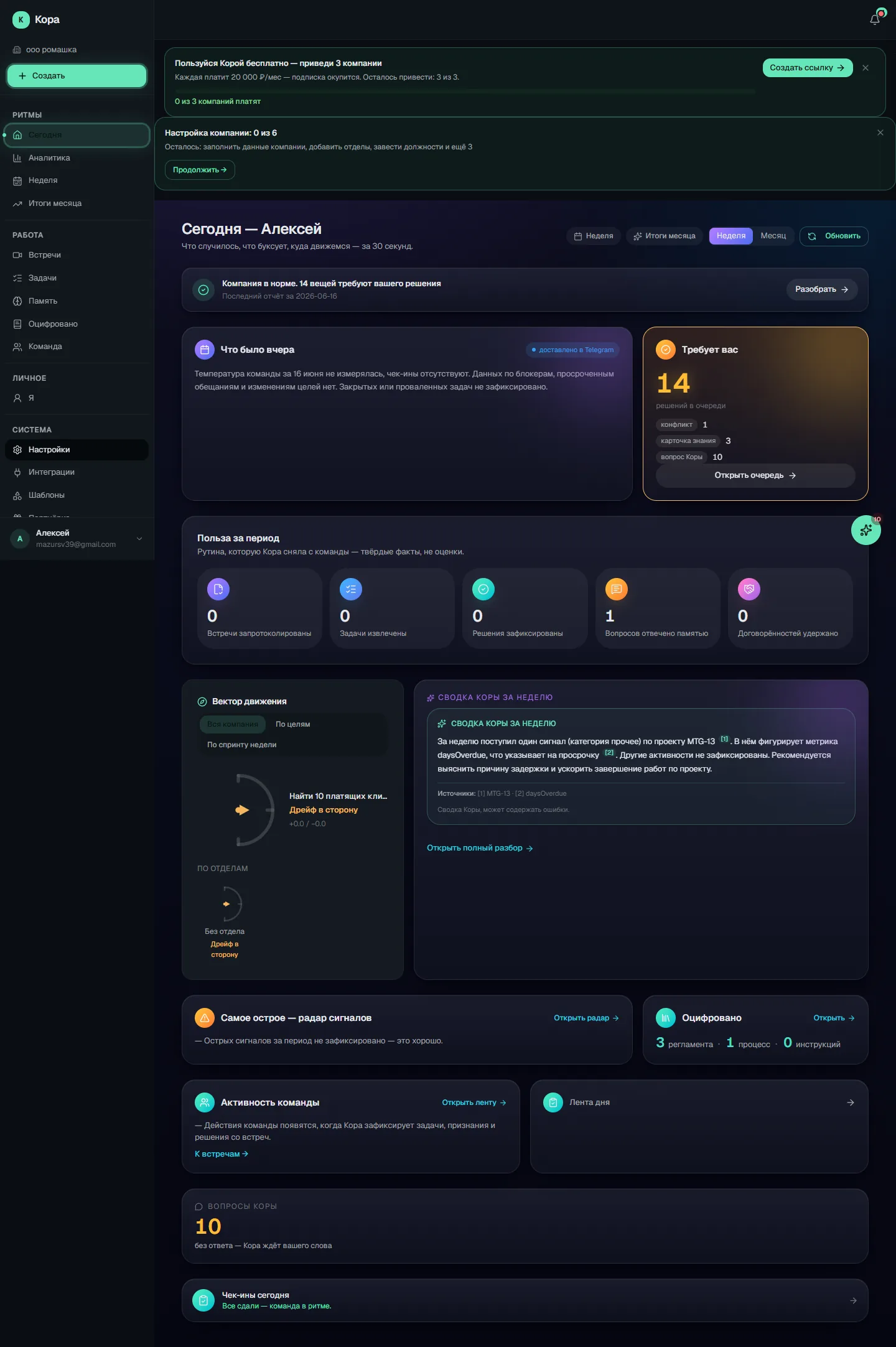Click the clipboard icon of Чек-ины сегодня

203,1300
